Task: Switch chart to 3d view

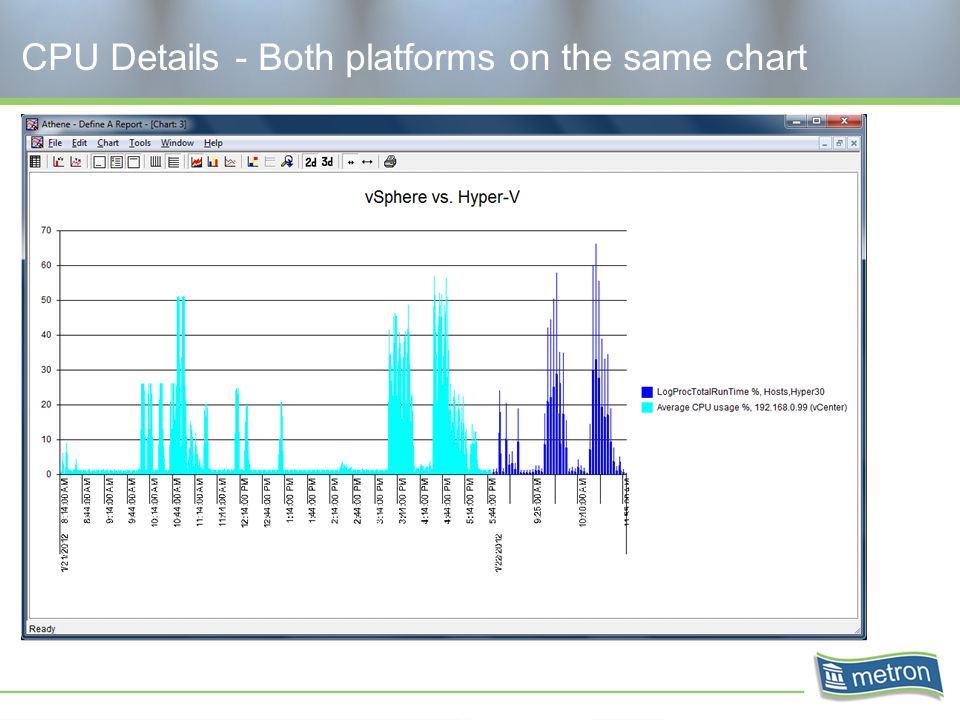Action: tap(328, 162)
